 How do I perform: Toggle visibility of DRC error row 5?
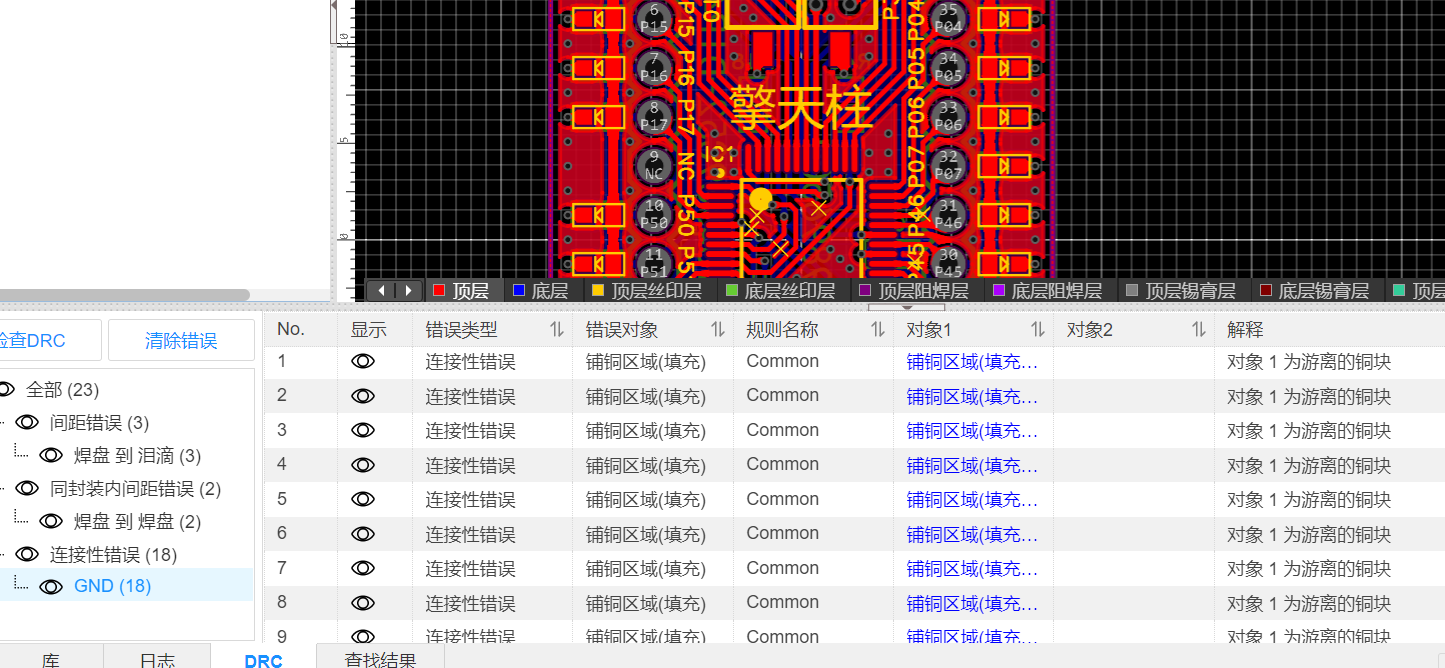[x=363, y=500]
